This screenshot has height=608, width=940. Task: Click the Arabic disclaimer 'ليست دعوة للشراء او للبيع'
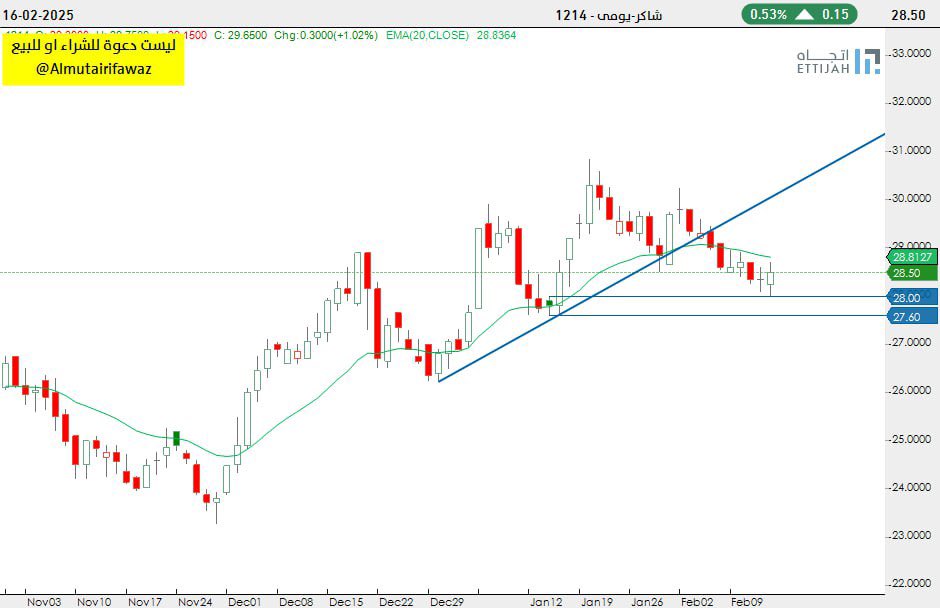94,46
